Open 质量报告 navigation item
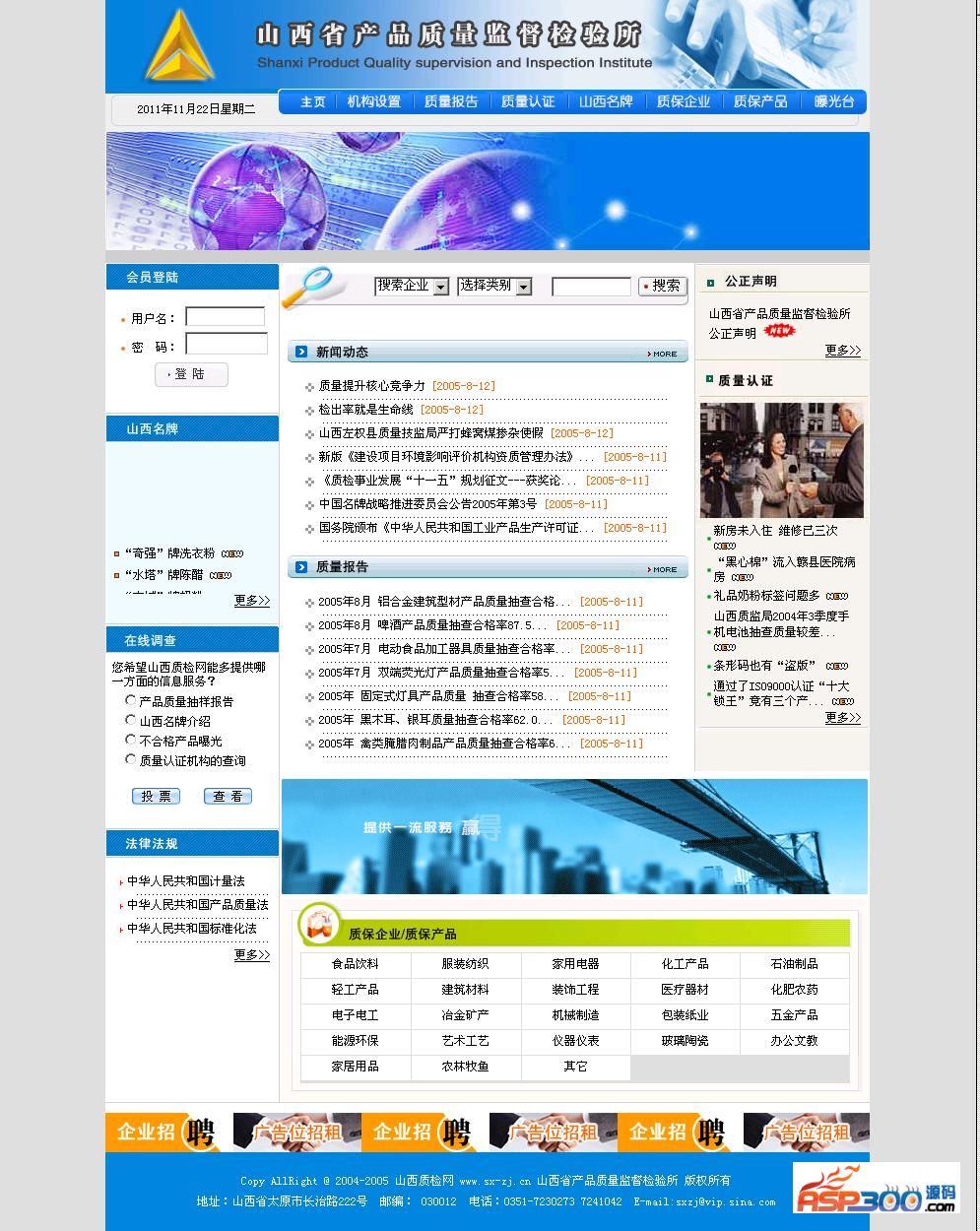Image resolution: width=980 pixels, height=1231 pixels. (x=451, y=101)
